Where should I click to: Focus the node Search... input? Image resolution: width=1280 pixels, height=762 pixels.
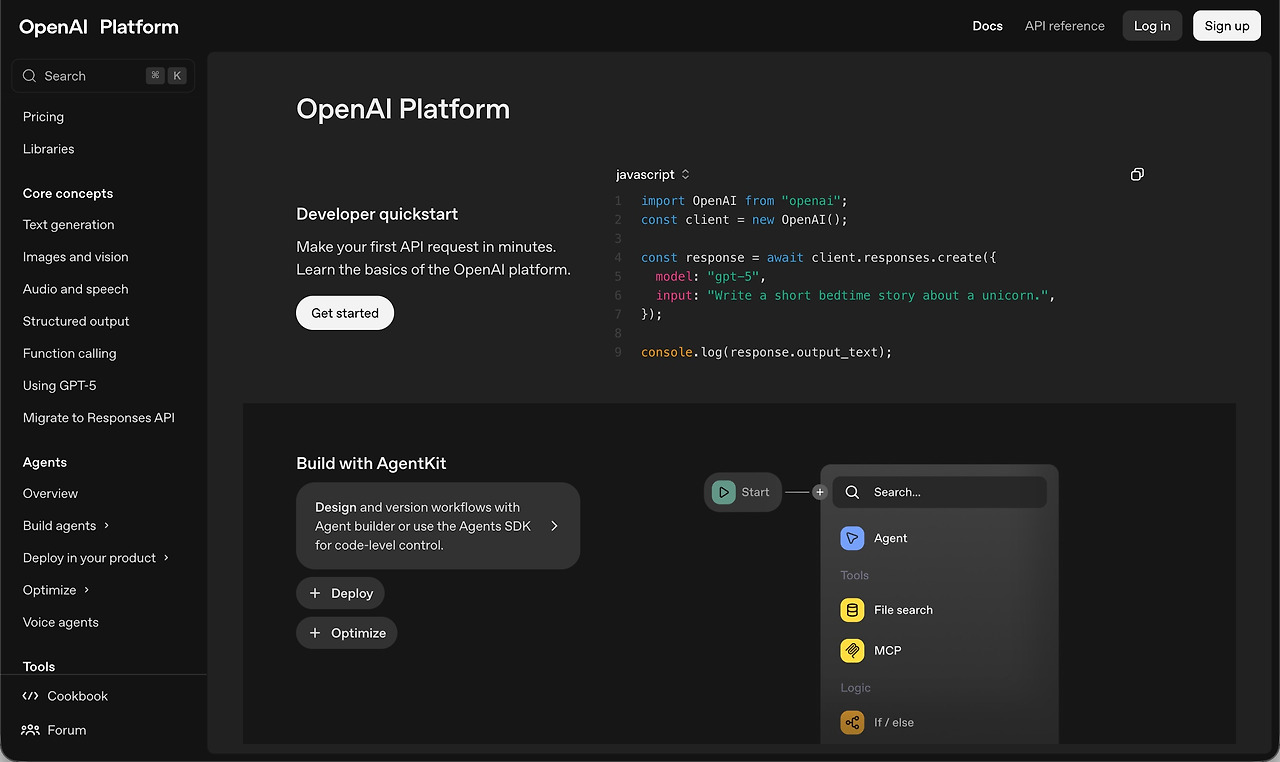pyautogui.click(x=940, y=492)
